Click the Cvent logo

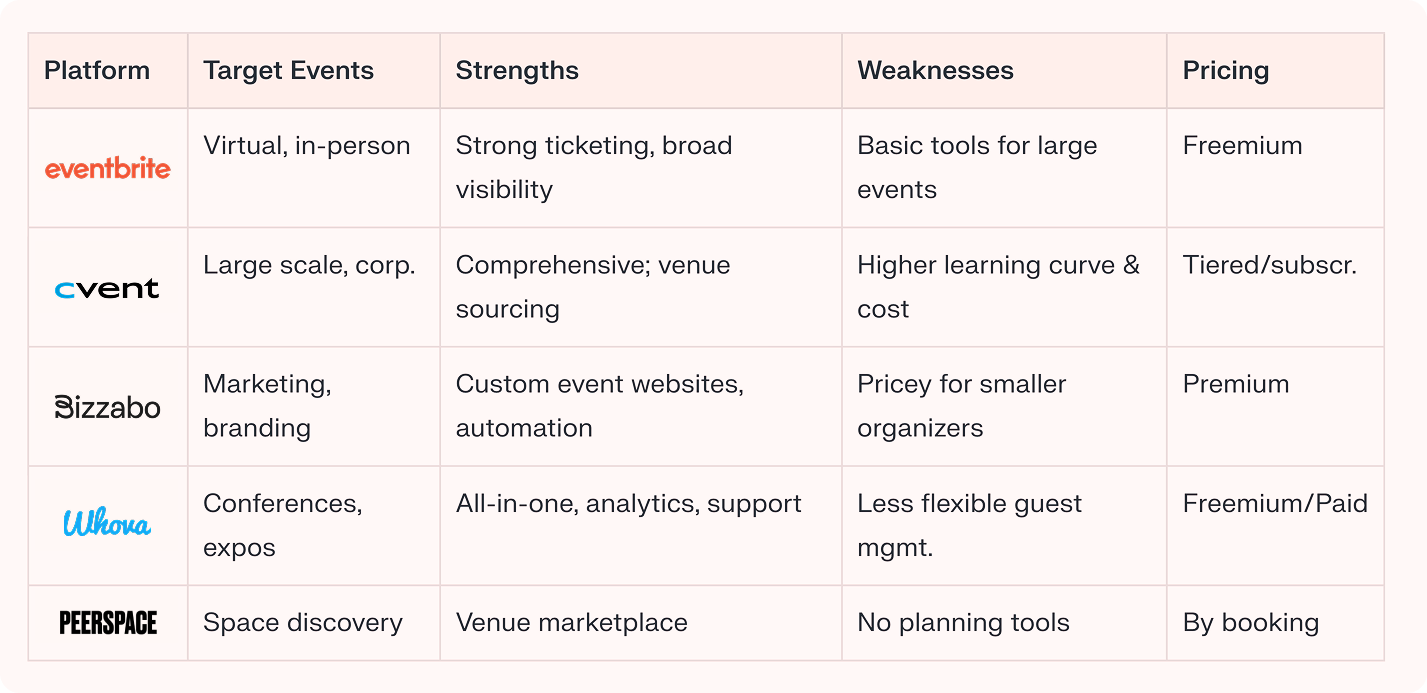108,289
